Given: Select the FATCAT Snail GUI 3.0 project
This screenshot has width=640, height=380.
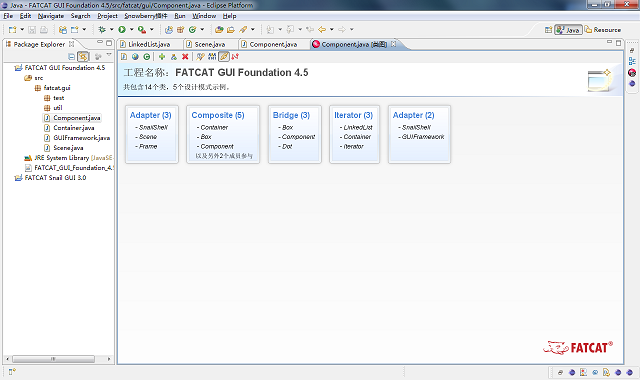Looking at the screenshot, I should pyautogui.click(x=55, y=178).
